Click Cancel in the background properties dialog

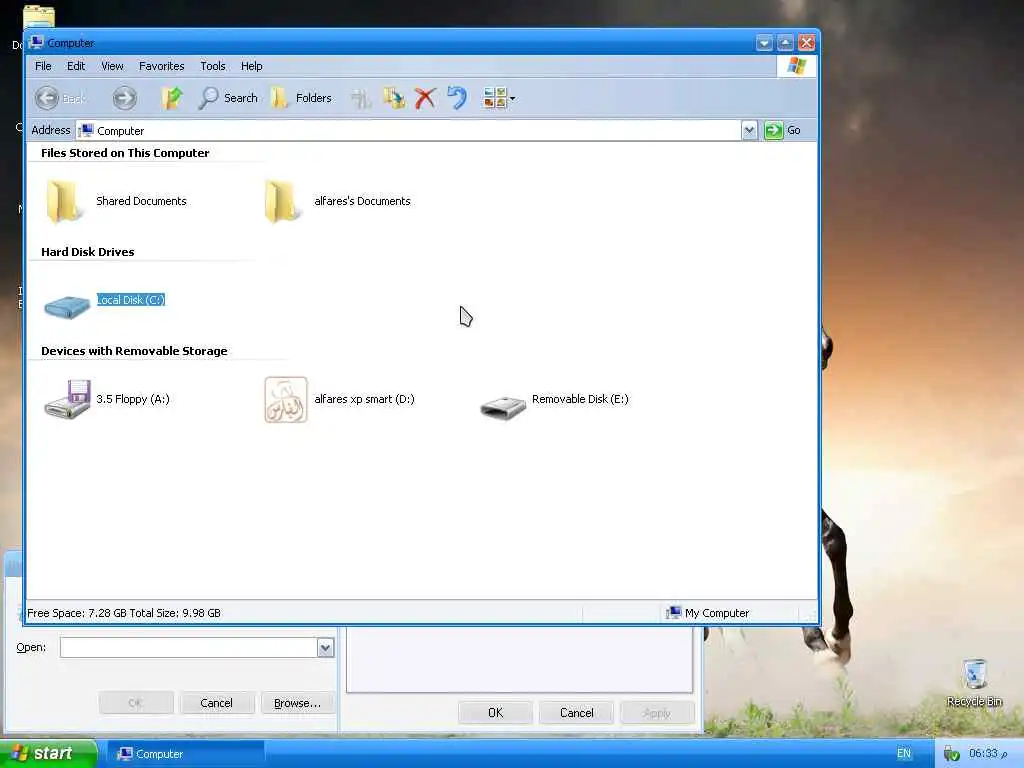[577, 712]
